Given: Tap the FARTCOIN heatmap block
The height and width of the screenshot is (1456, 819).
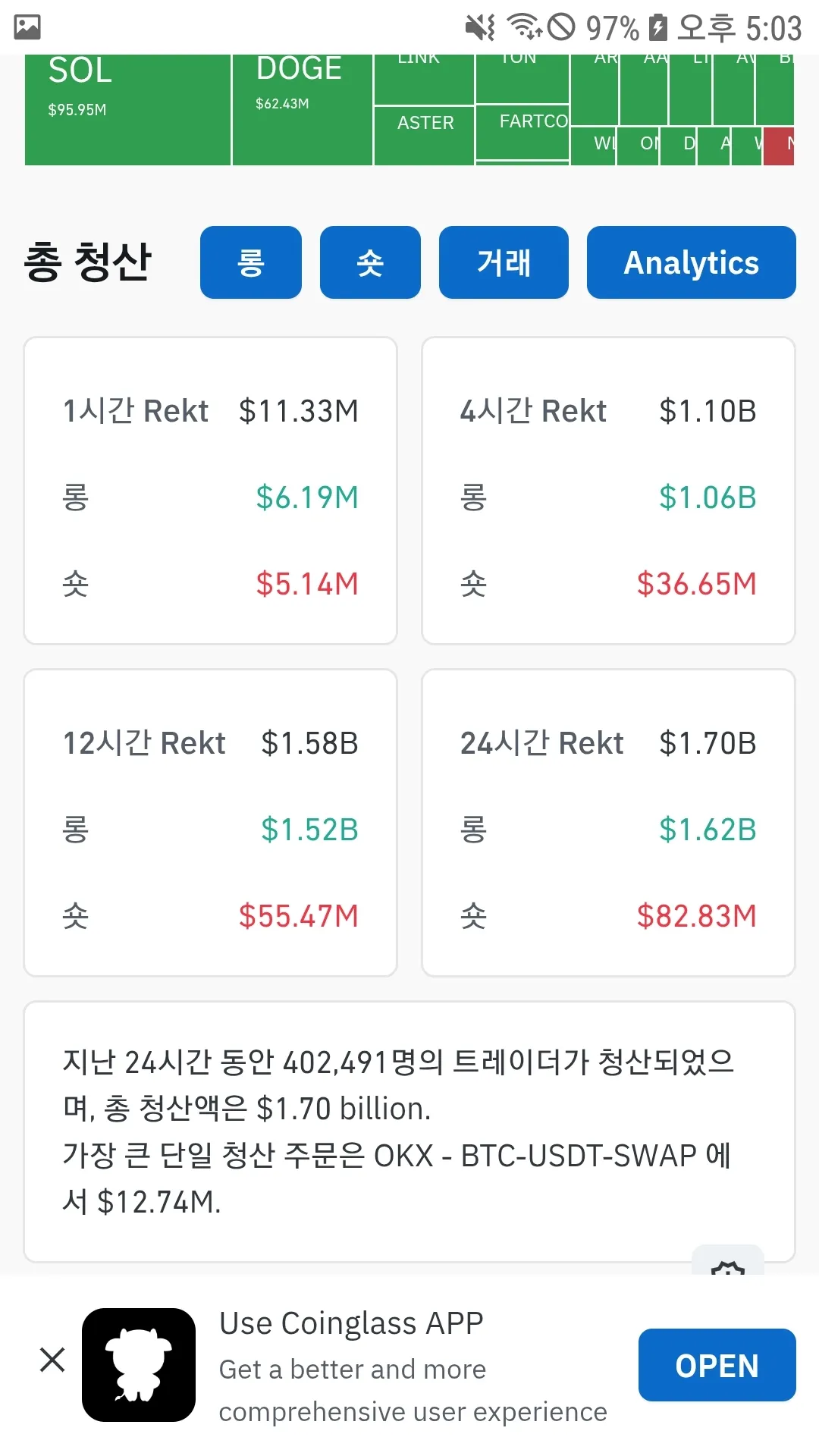Looking at the screenshot, I should point(522,130).
